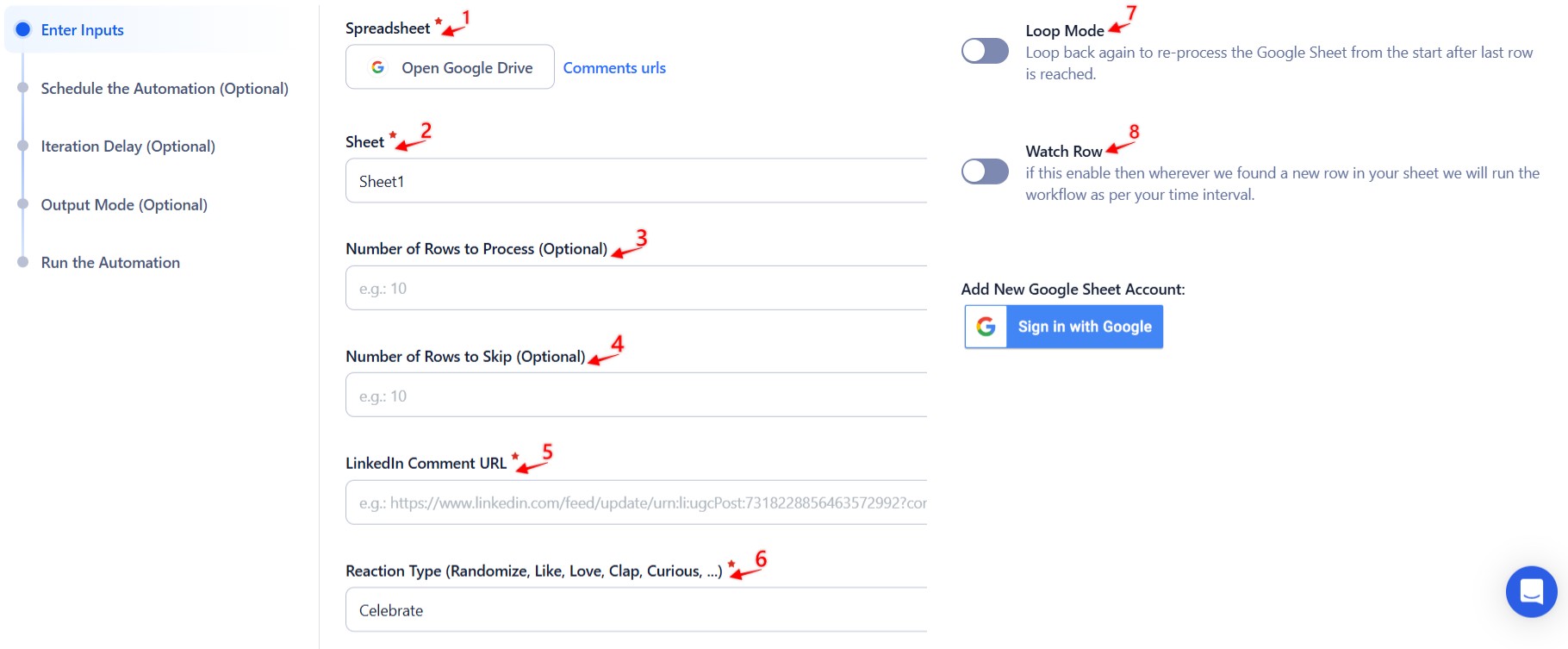Open the Comments urls link

click(x=614, y=67)
